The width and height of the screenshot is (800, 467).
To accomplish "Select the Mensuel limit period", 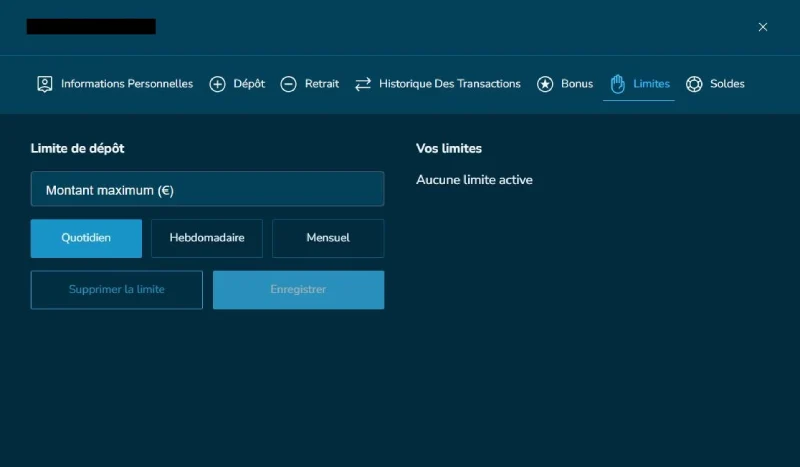I will click(328, 238).
